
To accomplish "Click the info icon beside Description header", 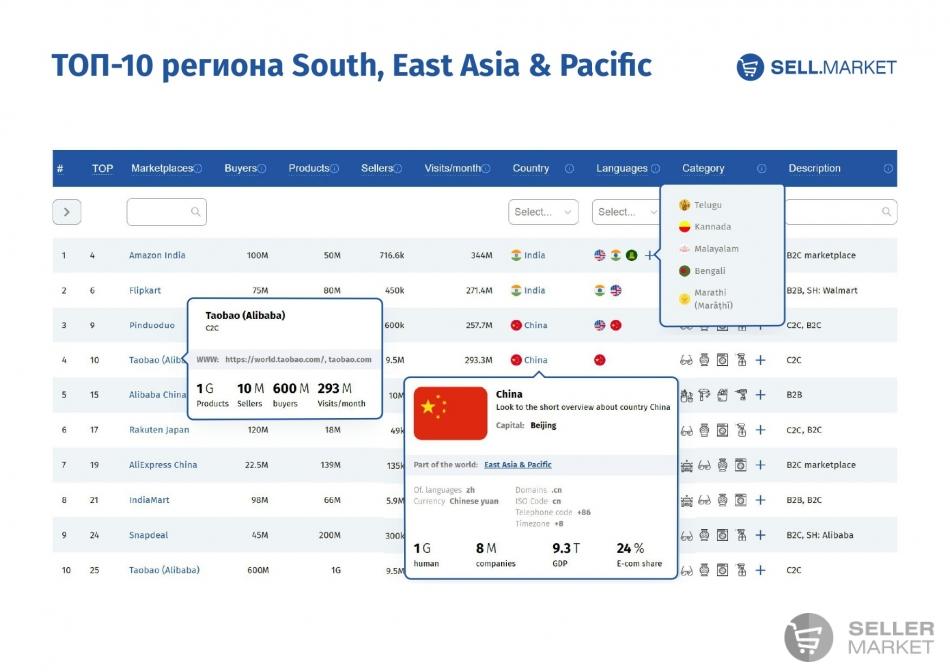I will [888, 168].
